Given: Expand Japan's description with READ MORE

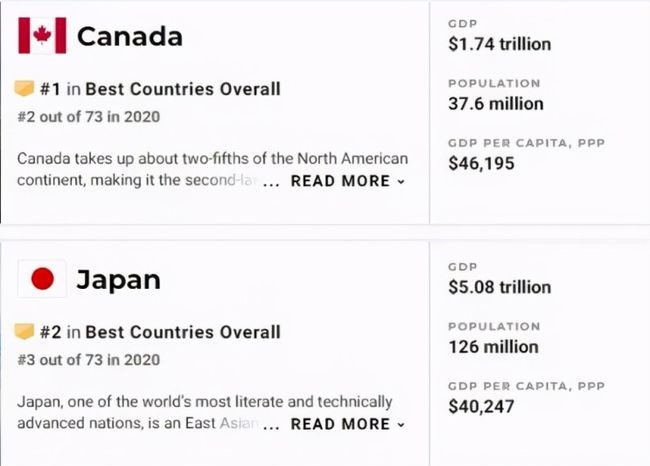Looking at the screenshot, I should (x=341, y=424).
